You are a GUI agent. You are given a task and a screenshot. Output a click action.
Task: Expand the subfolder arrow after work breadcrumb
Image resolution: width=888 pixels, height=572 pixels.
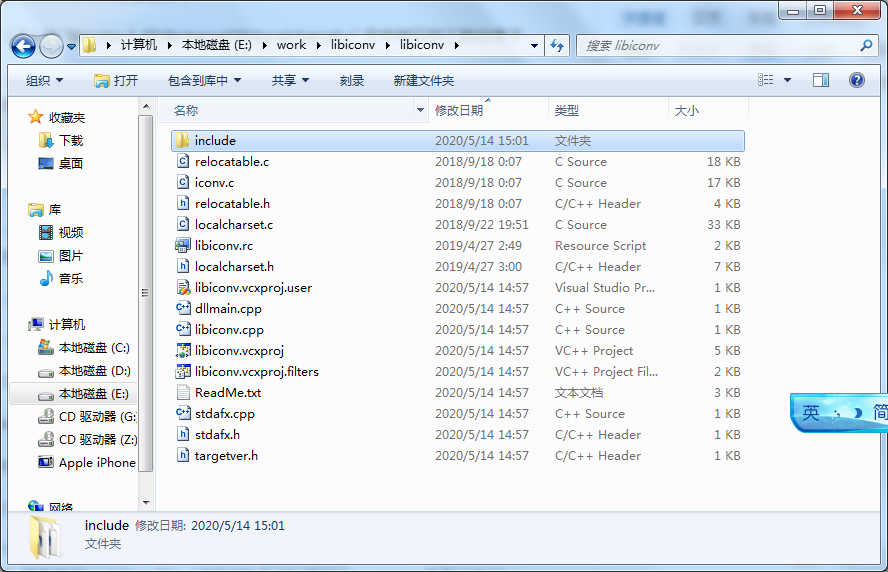click(318, 45)
